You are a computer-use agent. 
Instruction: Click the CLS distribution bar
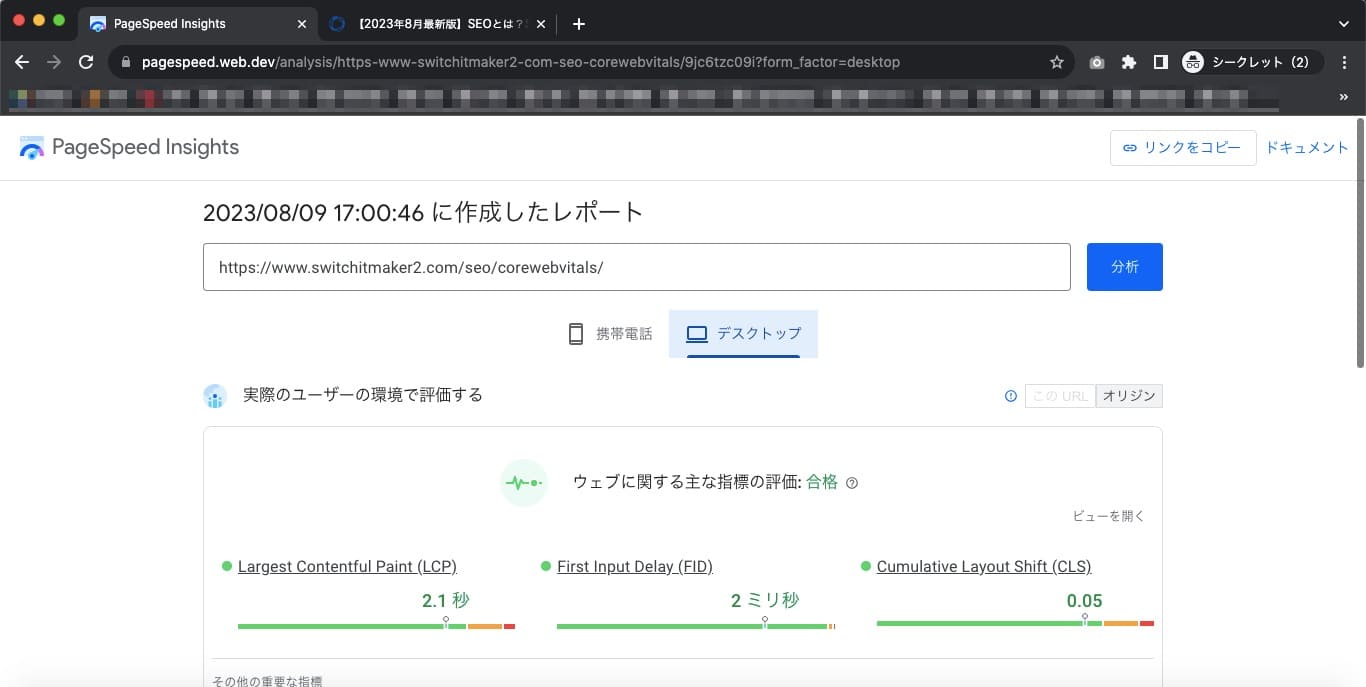click(1015, 623)
